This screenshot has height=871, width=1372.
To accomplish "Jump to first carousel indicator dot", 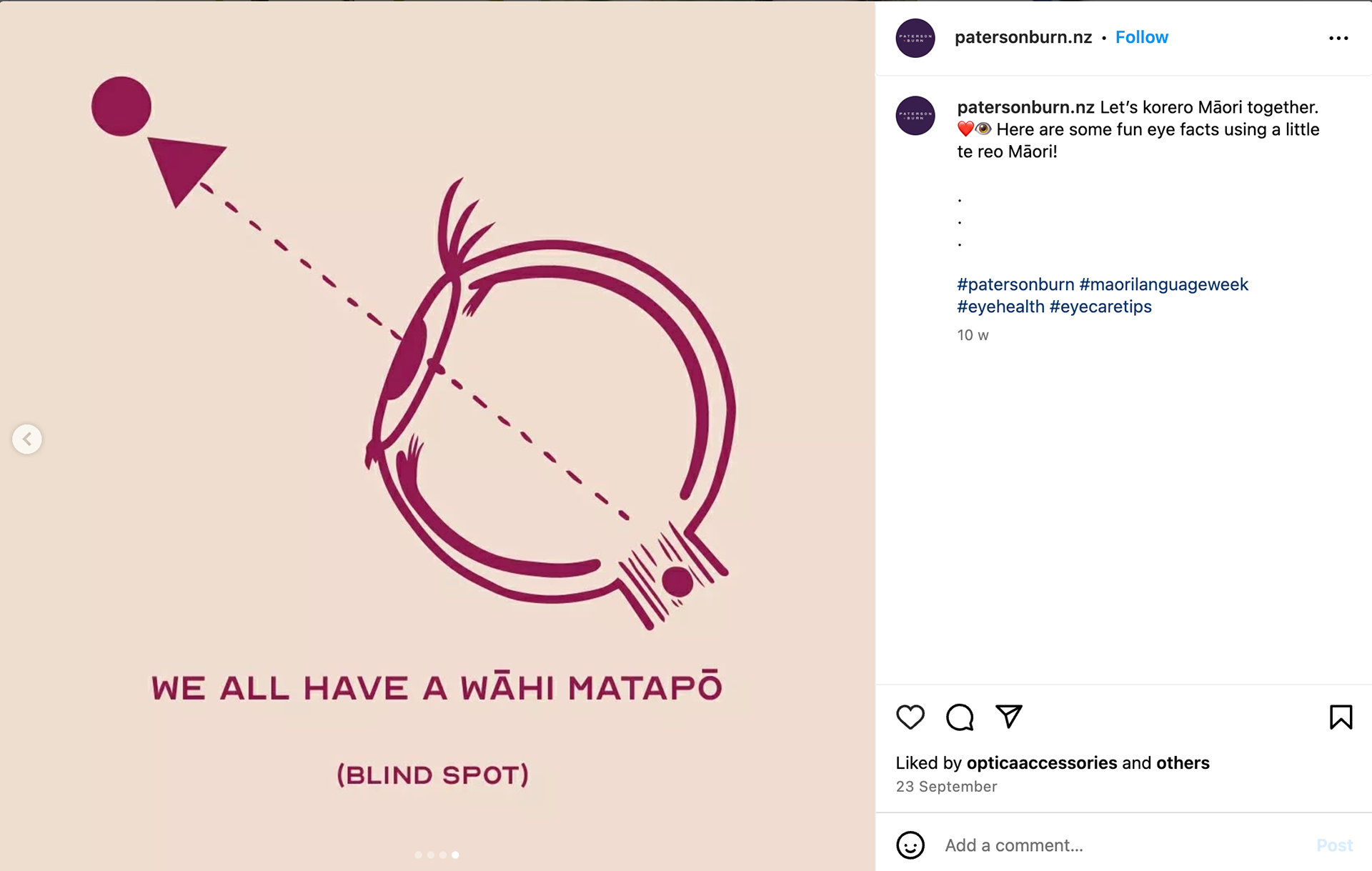I will tap(418, 855).
